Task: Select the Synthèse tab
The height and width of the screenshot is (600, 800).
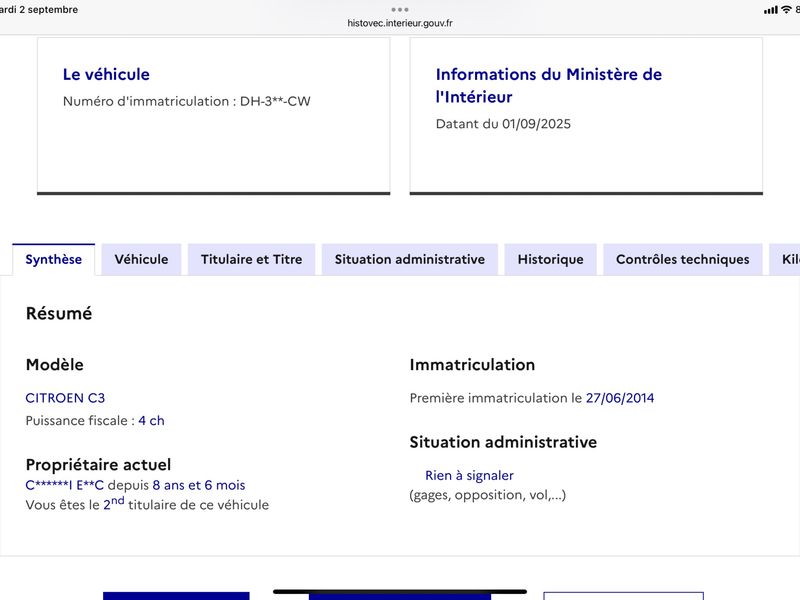Action: (x=54, y=259)
